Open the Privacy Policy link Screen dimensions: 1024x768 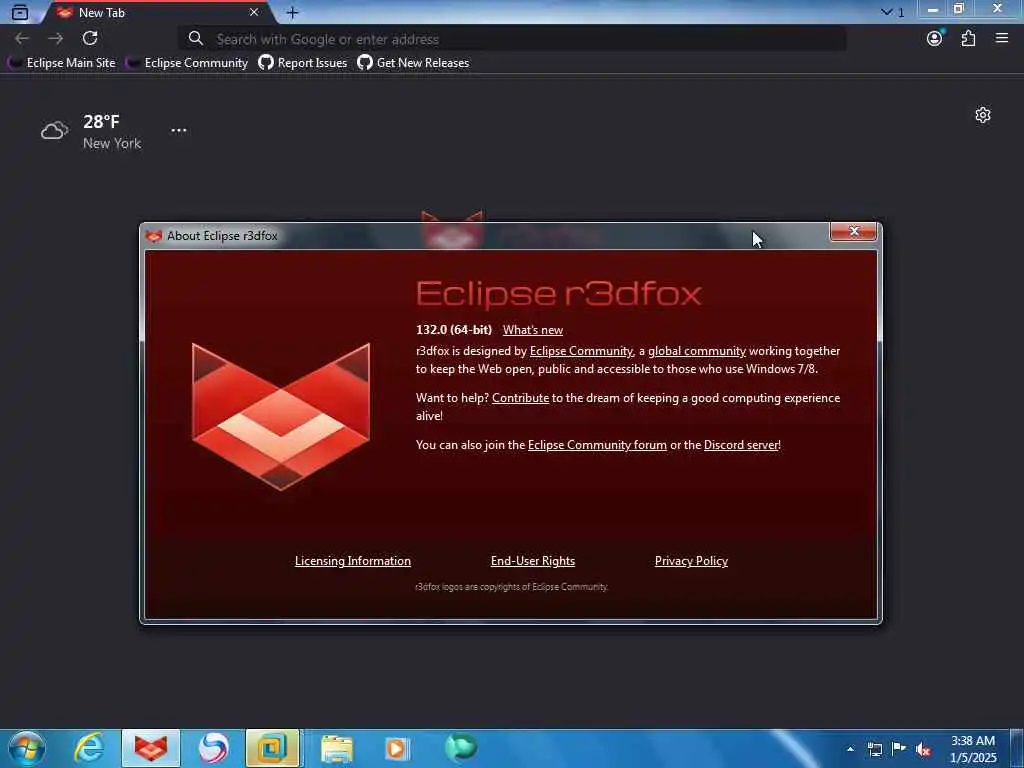click(691, 561)
